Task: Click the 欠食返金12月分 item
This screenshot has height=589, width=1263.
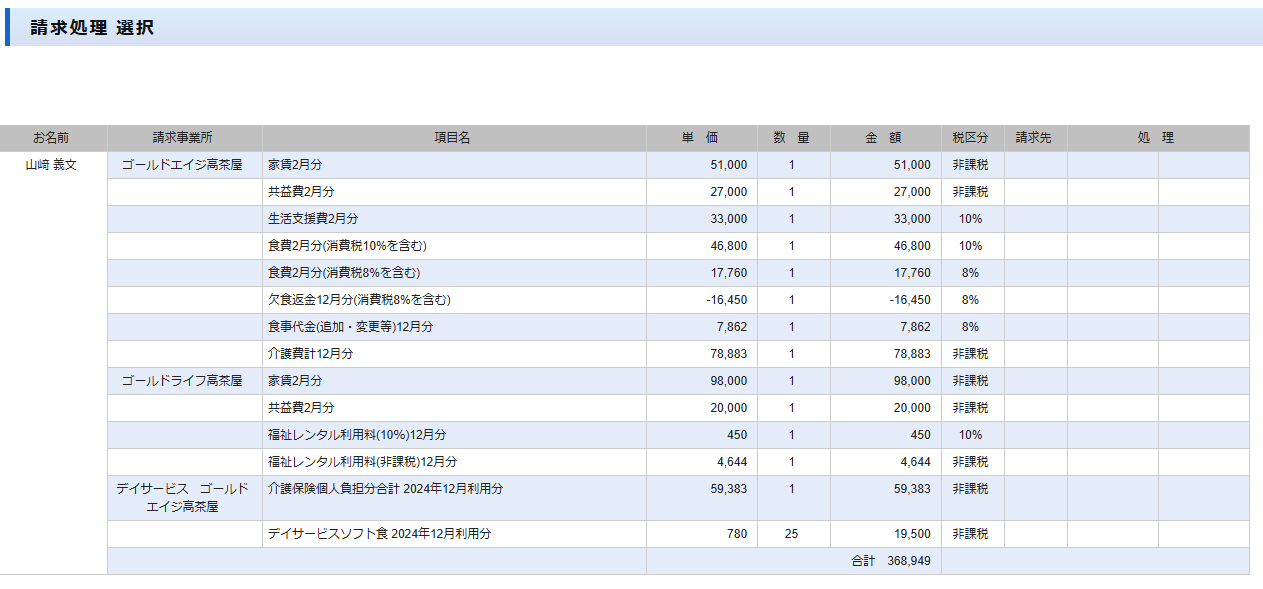Action: click(x=359, y=300)
